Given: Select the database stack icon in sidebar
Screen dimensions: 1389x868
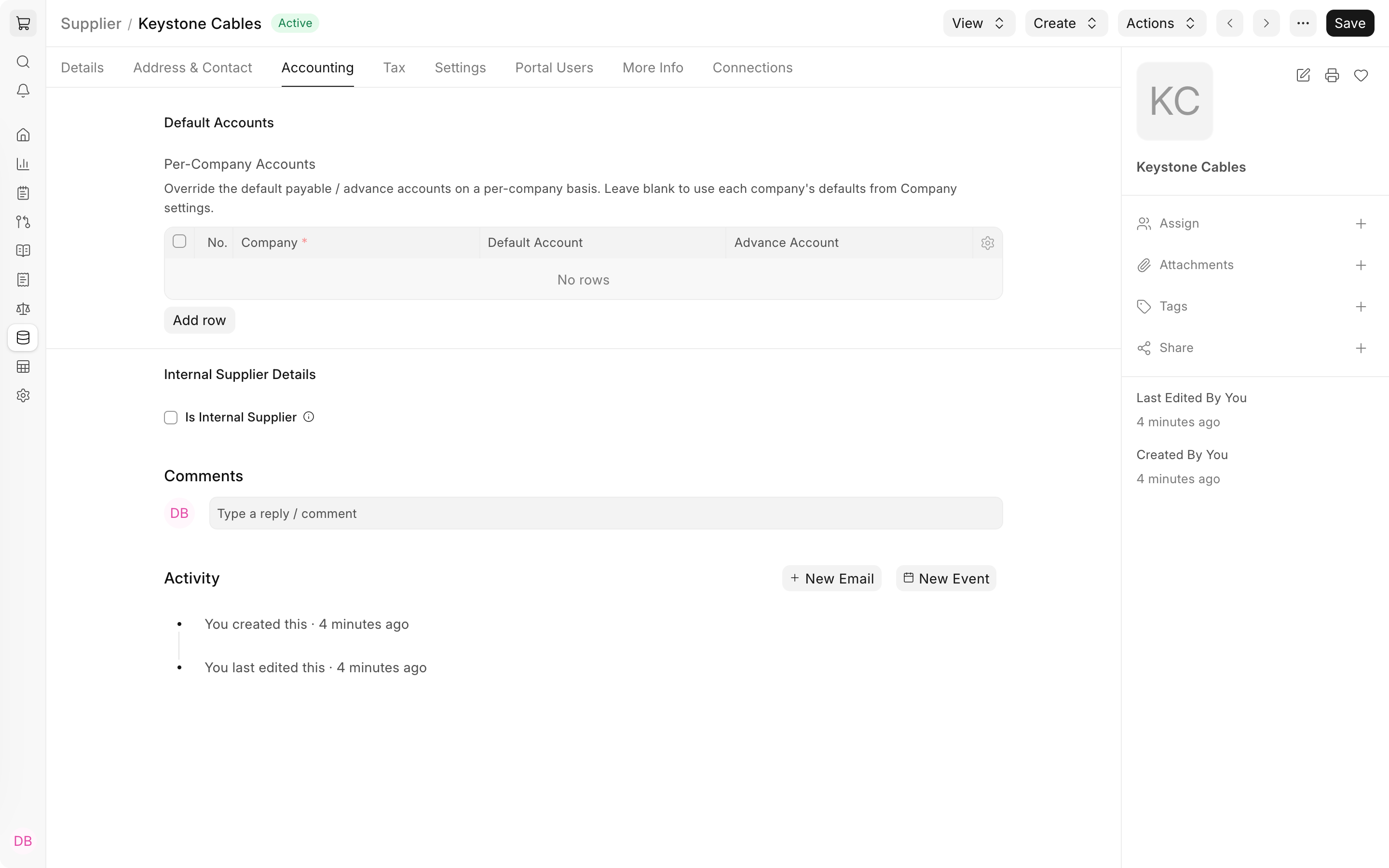Looking at the screenshot, I should point(23,338).
